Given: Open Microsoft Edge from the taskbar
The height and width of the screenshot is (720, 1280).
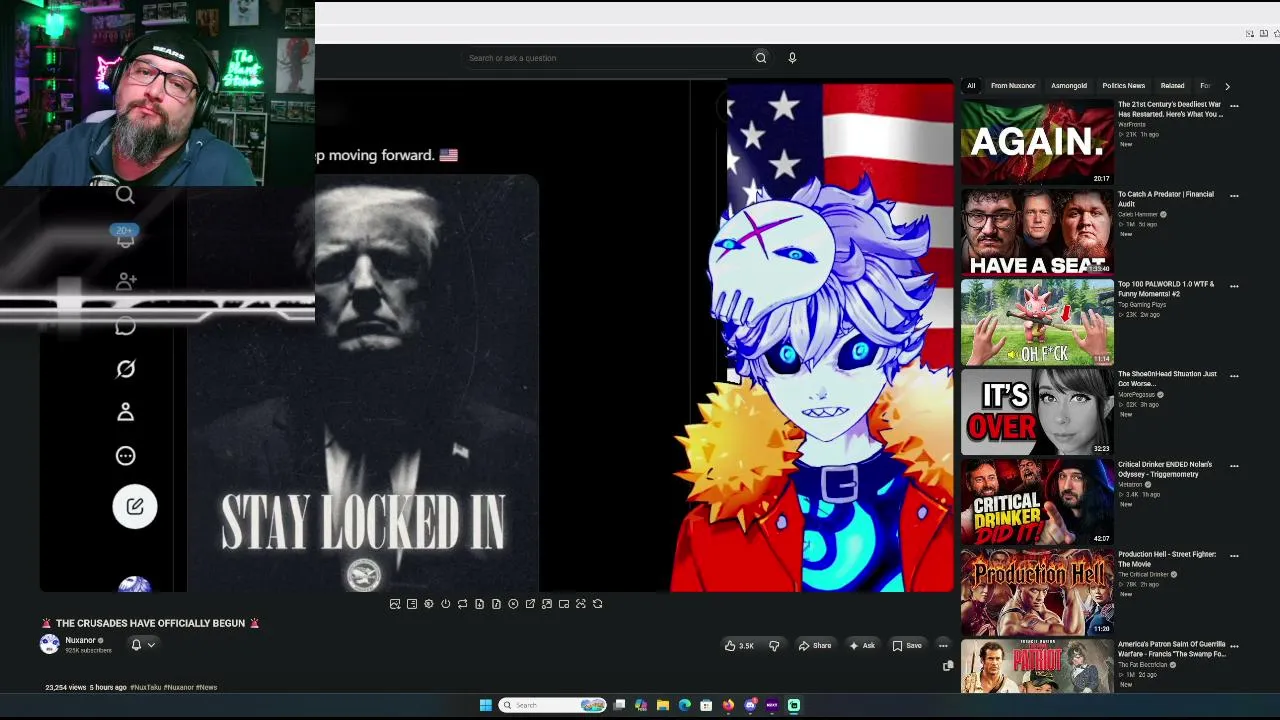Looking at the screenshot, I should (685, 705).
